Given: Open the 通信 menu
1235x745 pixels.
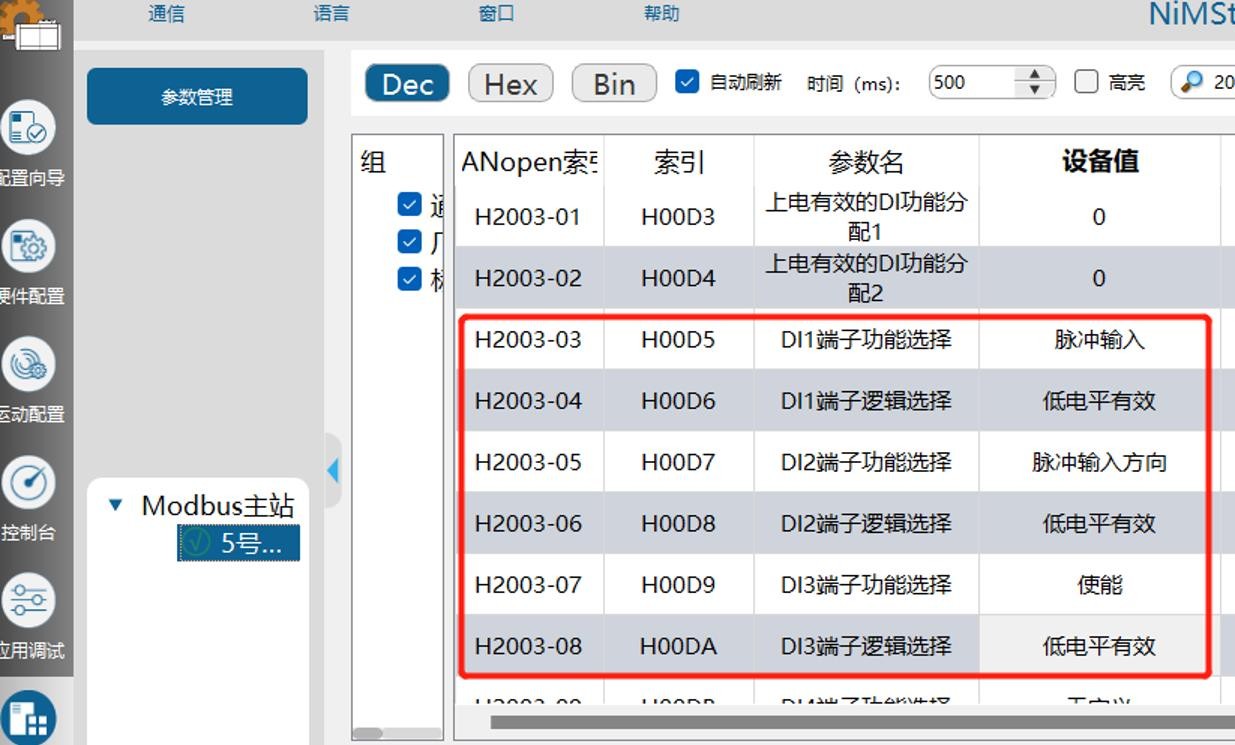Looking at the screenshot, I should pos(166,13).
